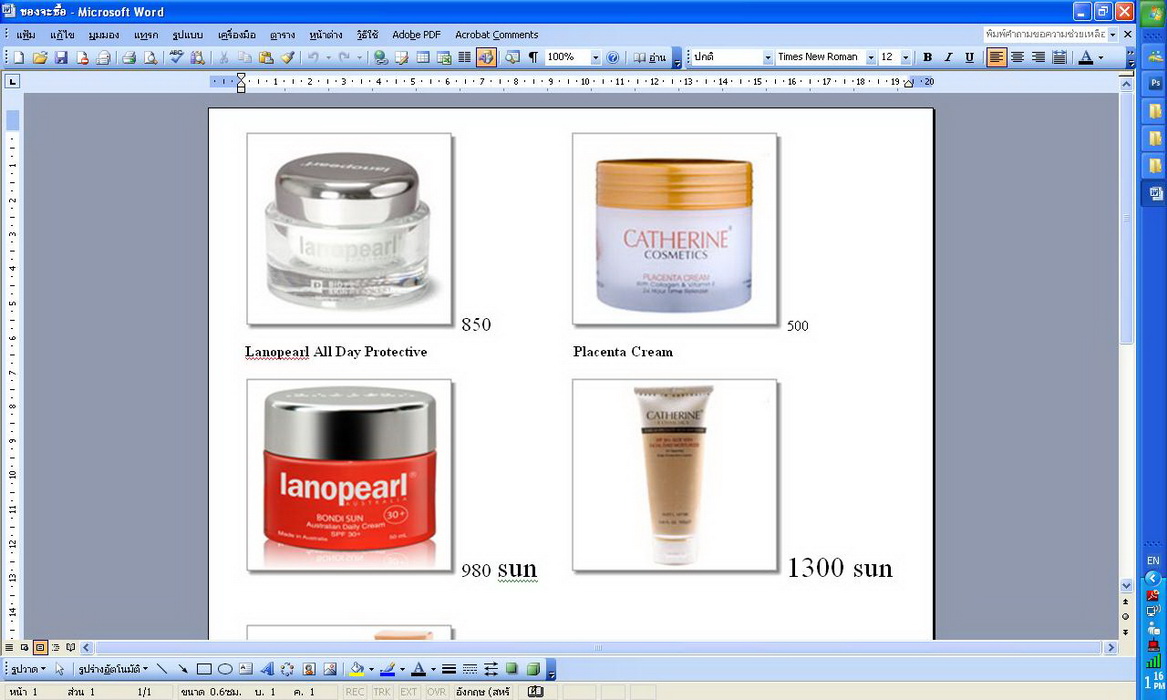The width and height of the screenshot is (1167, 700).
Task: Select the Rectangle drawing tool
Action: pyautogui.click(x=204, y=670)
